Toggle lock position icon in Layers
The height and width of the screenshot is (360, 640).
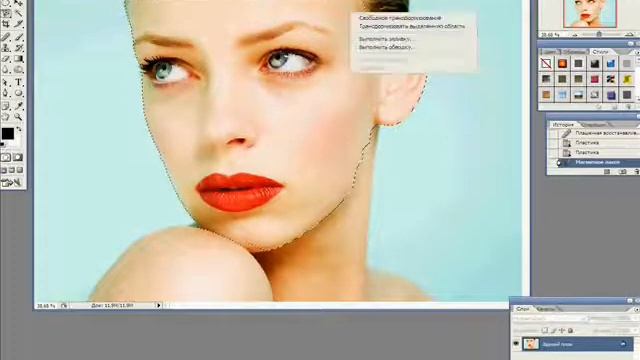(562, 331)
